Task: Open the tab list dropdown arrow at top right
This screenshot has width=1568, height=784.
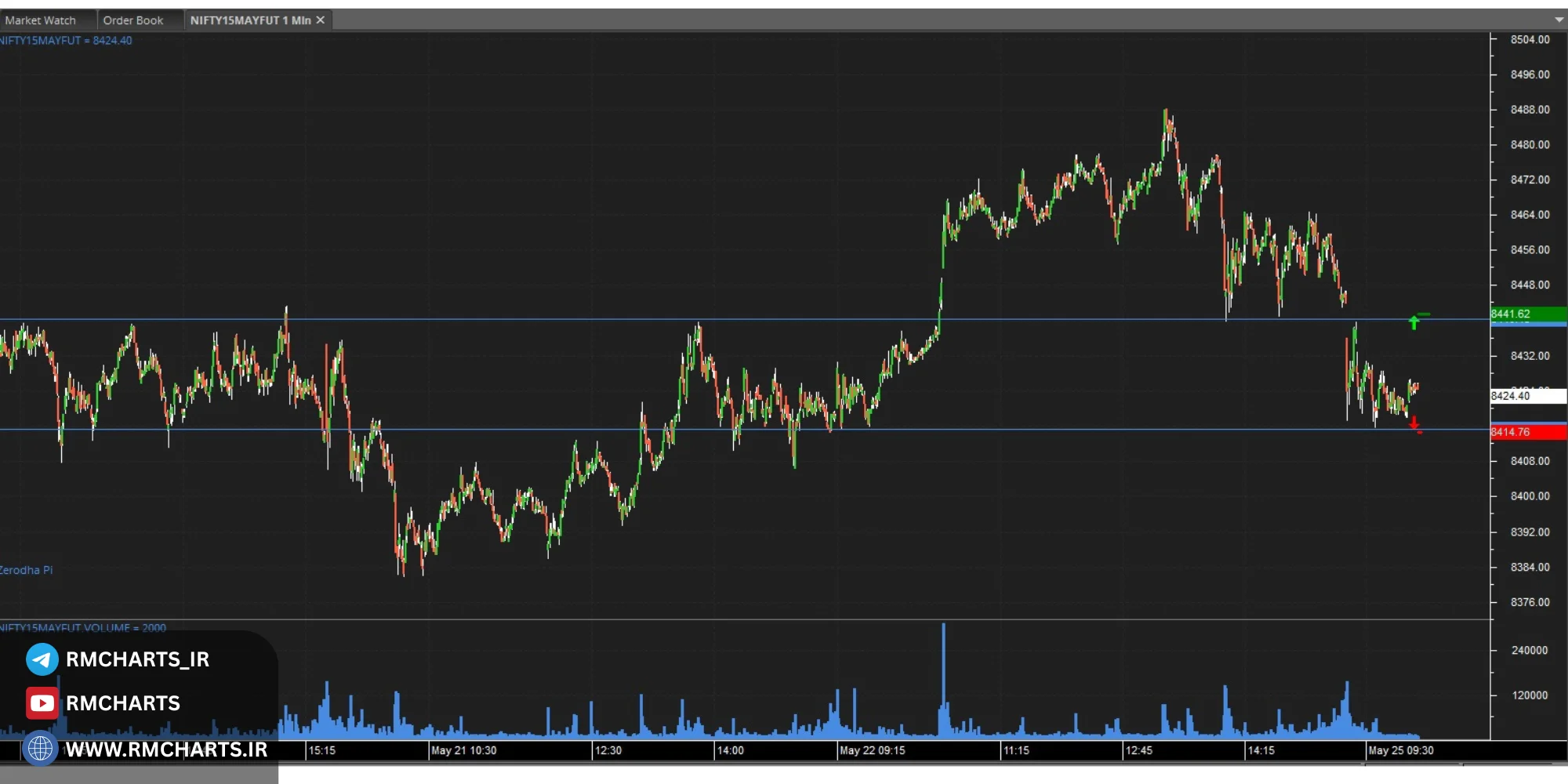Action: tap(1559, 20)
